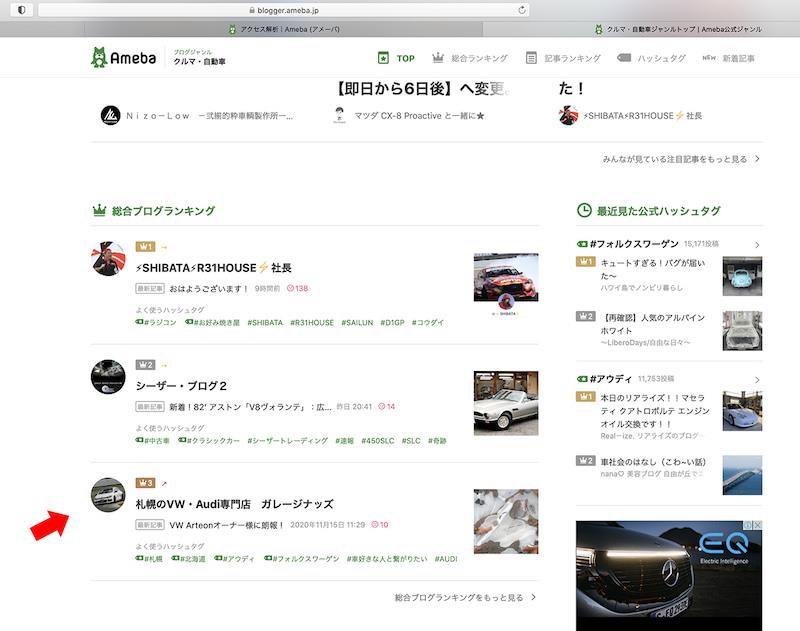Screen dimensions: 800x631
Task: Expand #フォルクスワーゲン chevron arrow
Action: point(757,245)
